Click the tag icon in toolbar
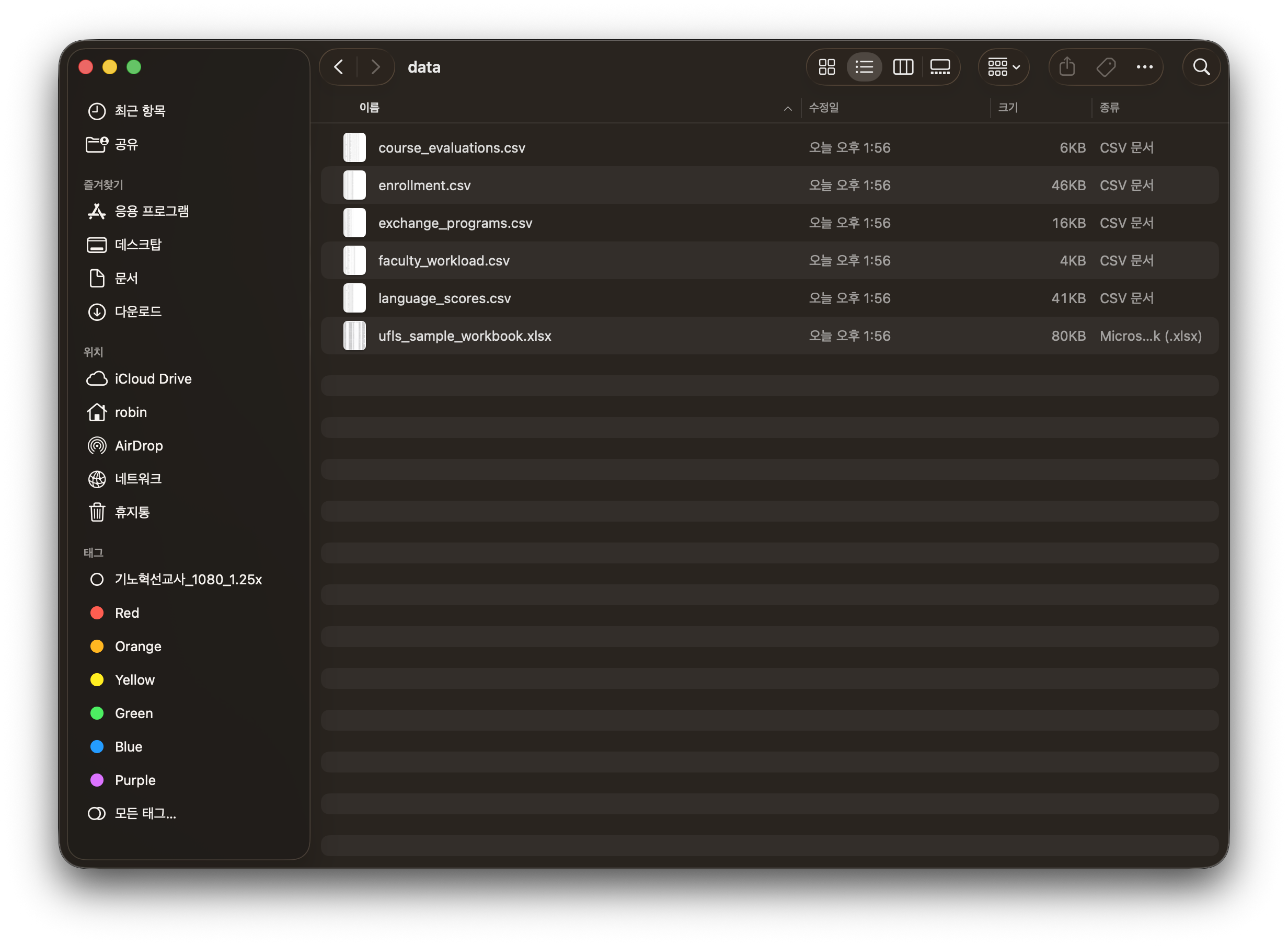Image resolution: width=1288 pixels, height=946 pixels. [x=1106, y=67]
